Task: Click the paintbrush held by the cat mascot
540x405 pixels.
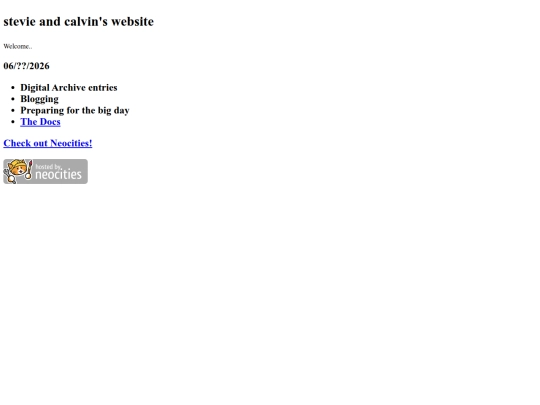Action: [29, 169]
